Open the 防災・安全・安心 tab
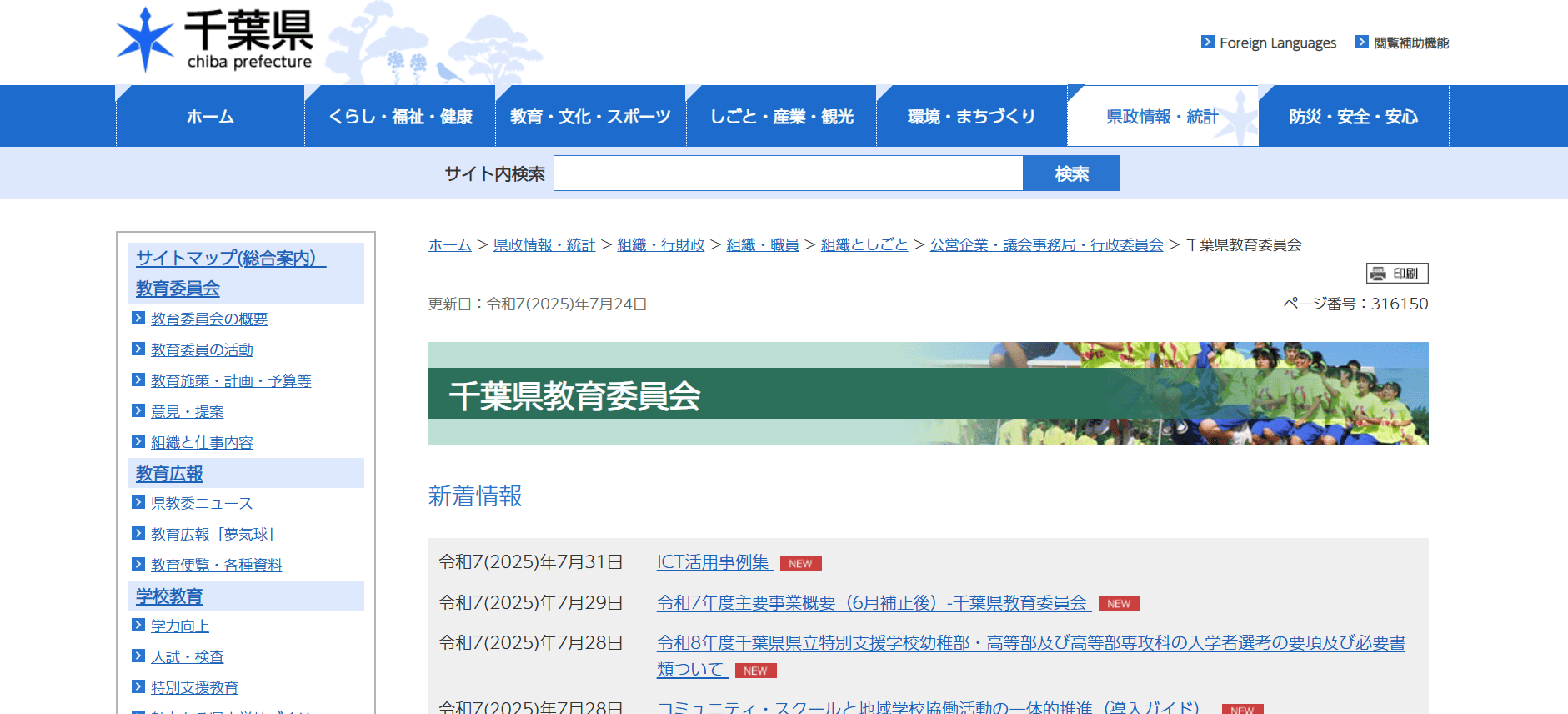This screenshot has height=714, width=1568. 1354,116
